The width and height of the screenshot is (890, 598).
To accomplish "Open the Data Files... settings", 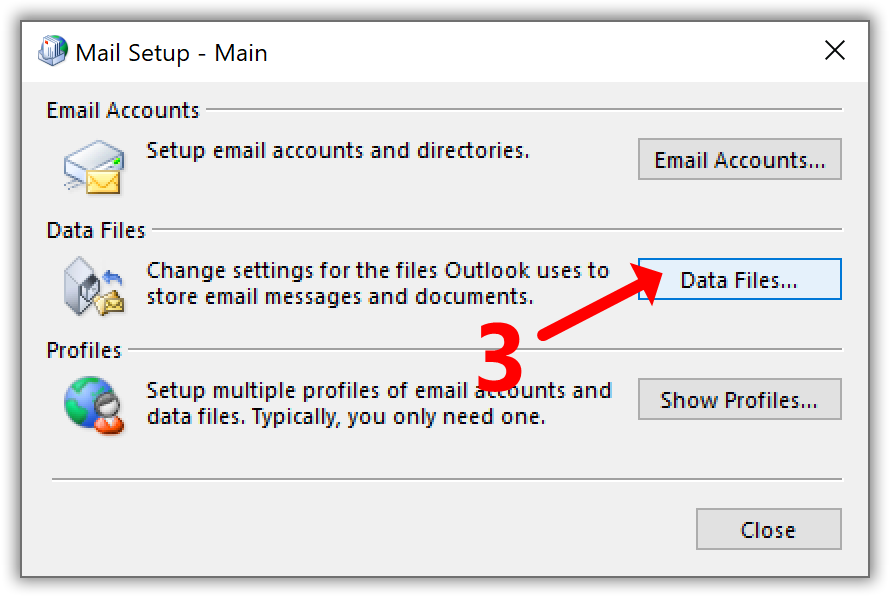I will click(x=740, y=279).
